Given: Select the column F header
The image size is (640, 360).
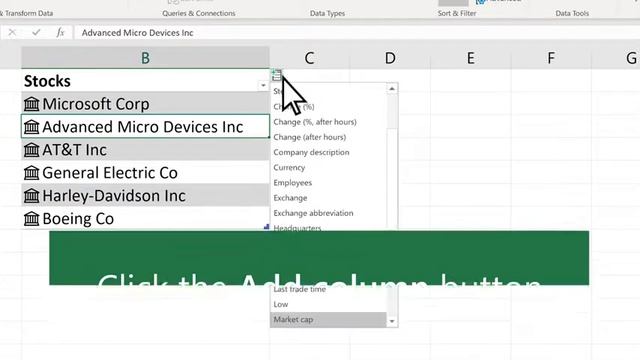Looking at the screenshot, I should pos(551,58).
